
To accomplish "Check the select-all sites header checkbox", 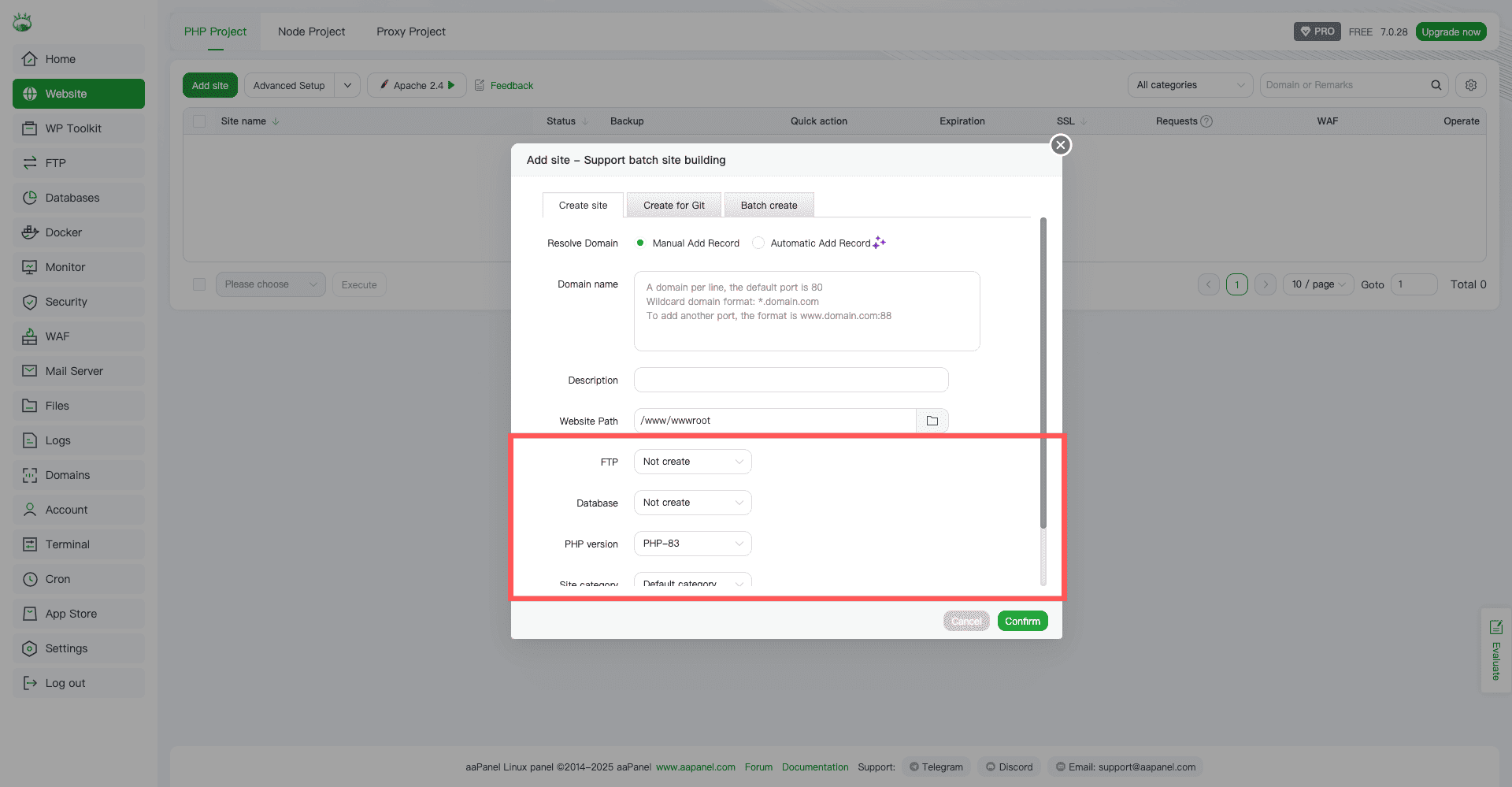I will coord(199,121).
